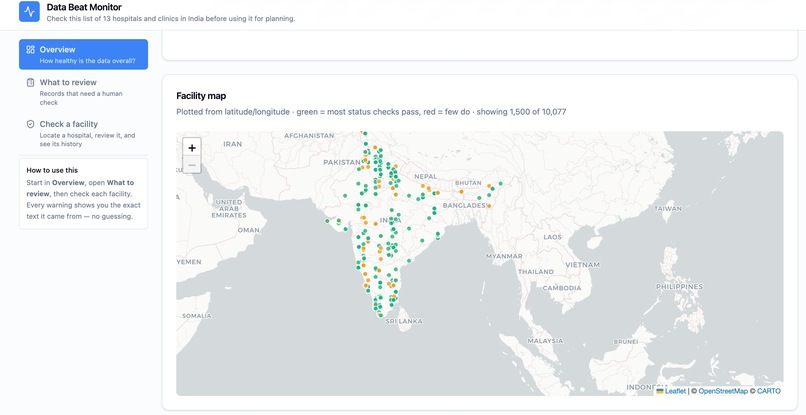
Task: Open the OpenStreetMap attribution link
Action: tap(723, 391)
